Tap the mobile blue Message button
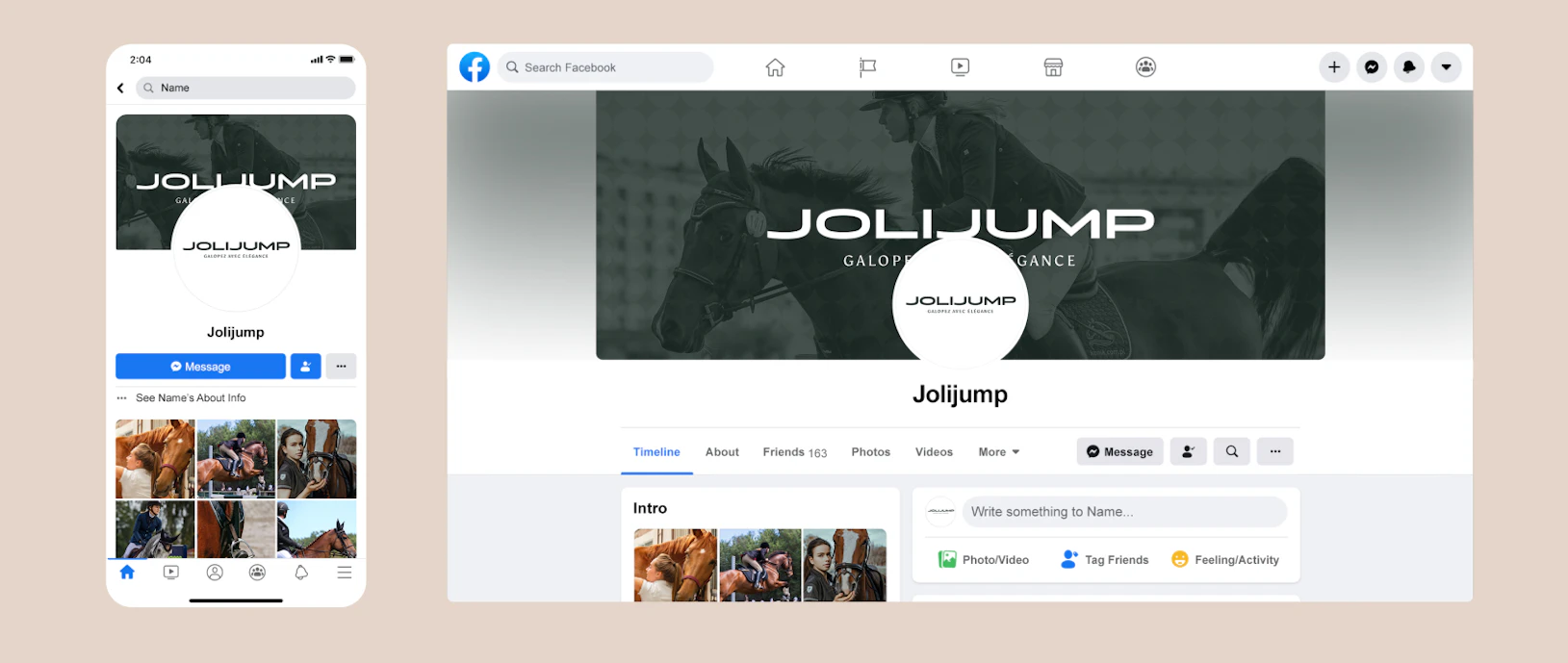Image resolution: width=1568 pixels, height=663 pixels. point(200,367)
